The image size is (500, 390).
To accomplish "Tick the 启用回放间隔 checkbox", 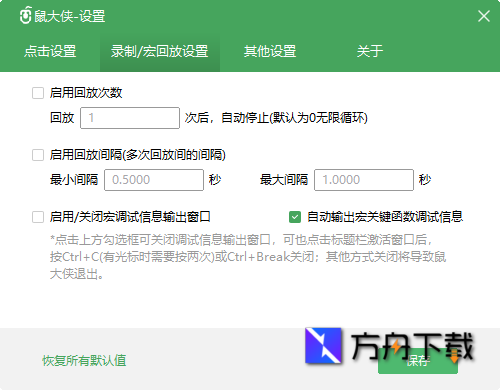I will (x=38, y=155).
